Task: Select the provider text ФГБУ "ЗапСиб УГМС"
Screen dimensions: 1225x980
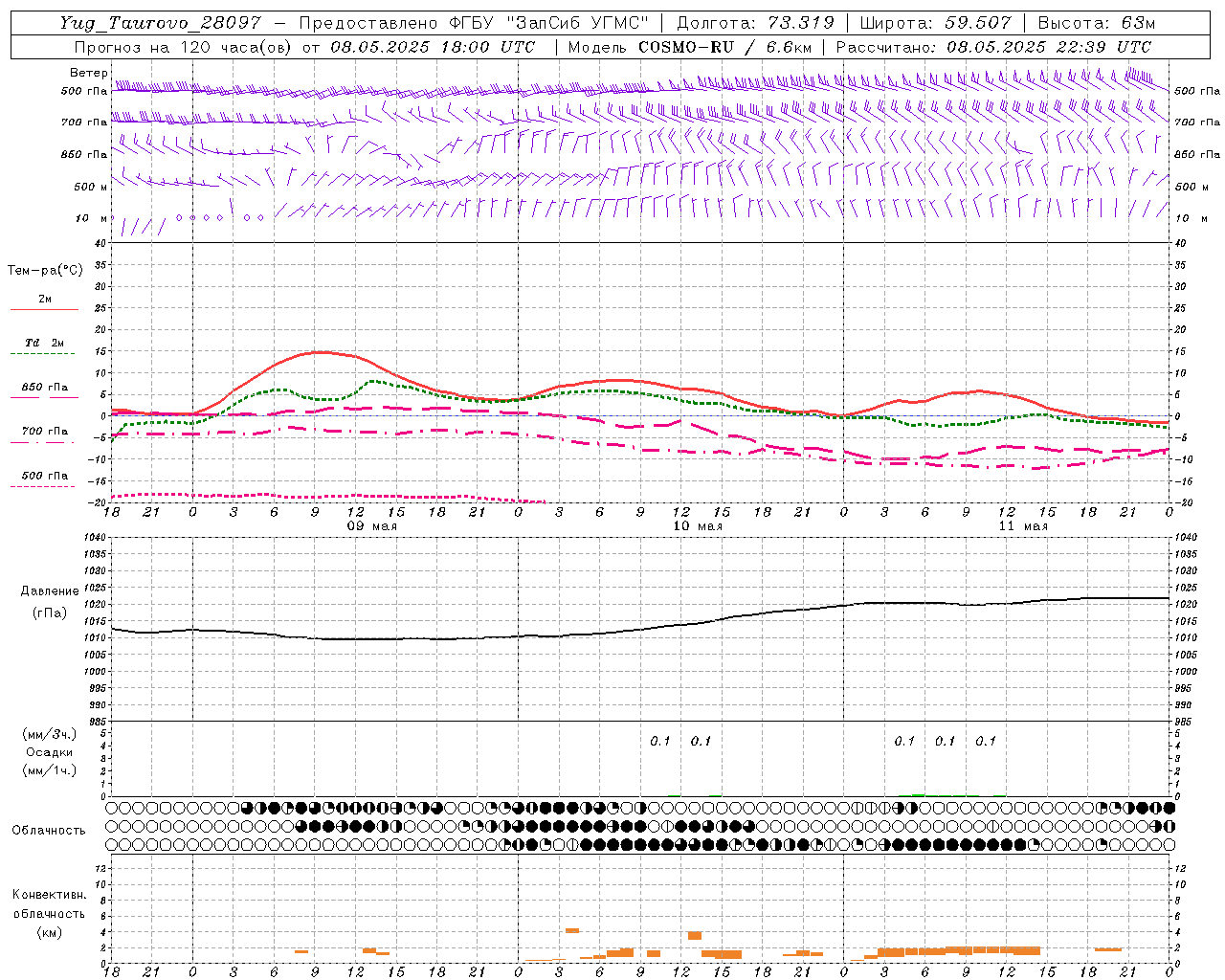Action: (548, 23)
